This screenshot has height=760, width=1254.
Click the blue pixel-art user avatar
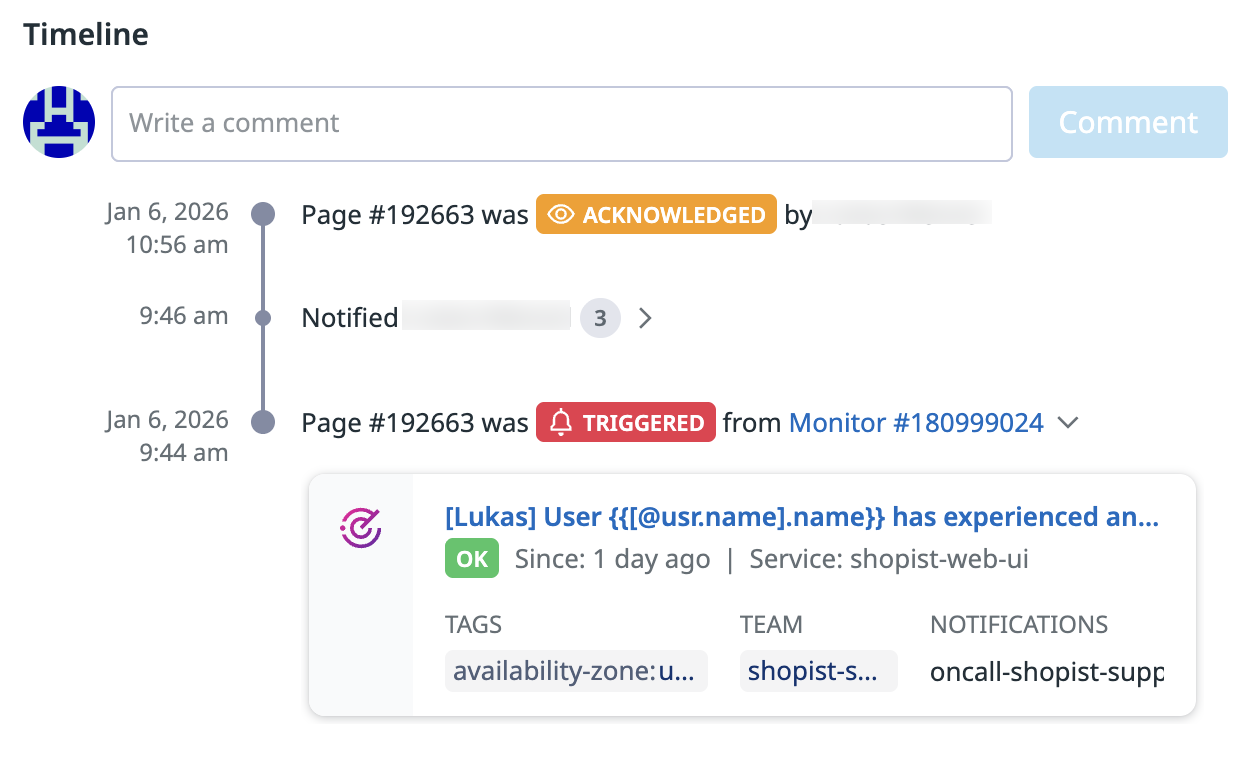pos(59,122)
